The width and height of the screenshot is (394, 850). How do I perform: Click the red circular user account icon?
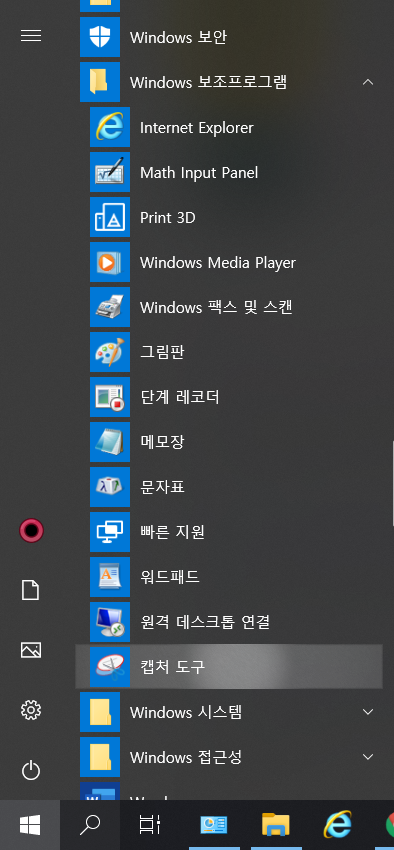(31, 530)
